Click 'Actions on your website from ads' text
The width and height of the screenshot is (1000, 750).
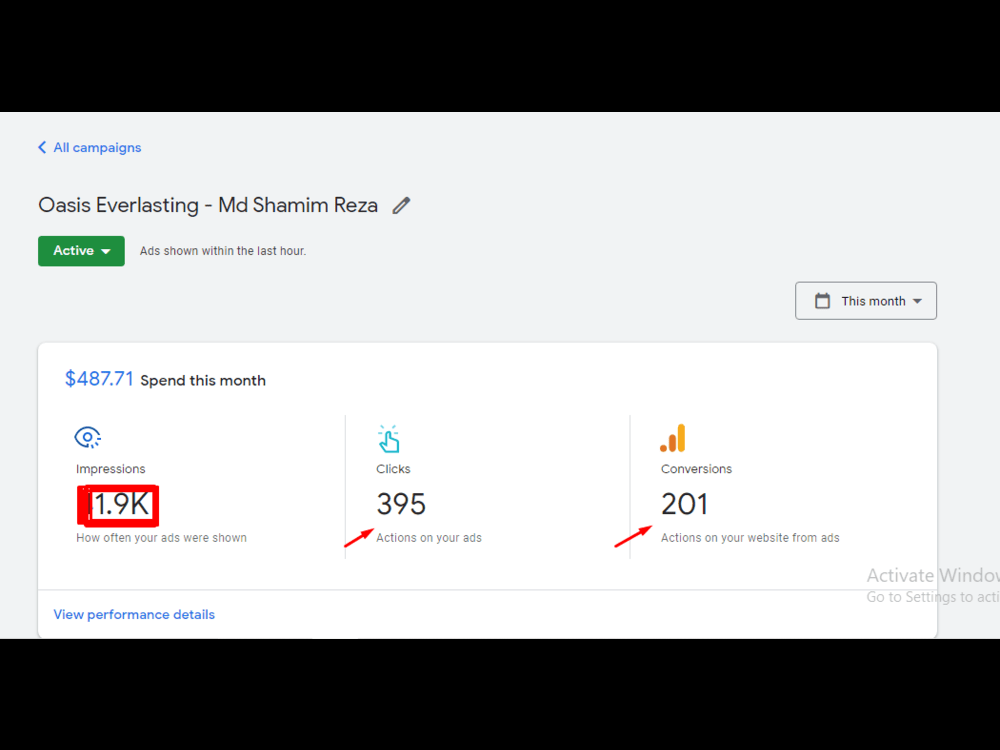point(750,538)
